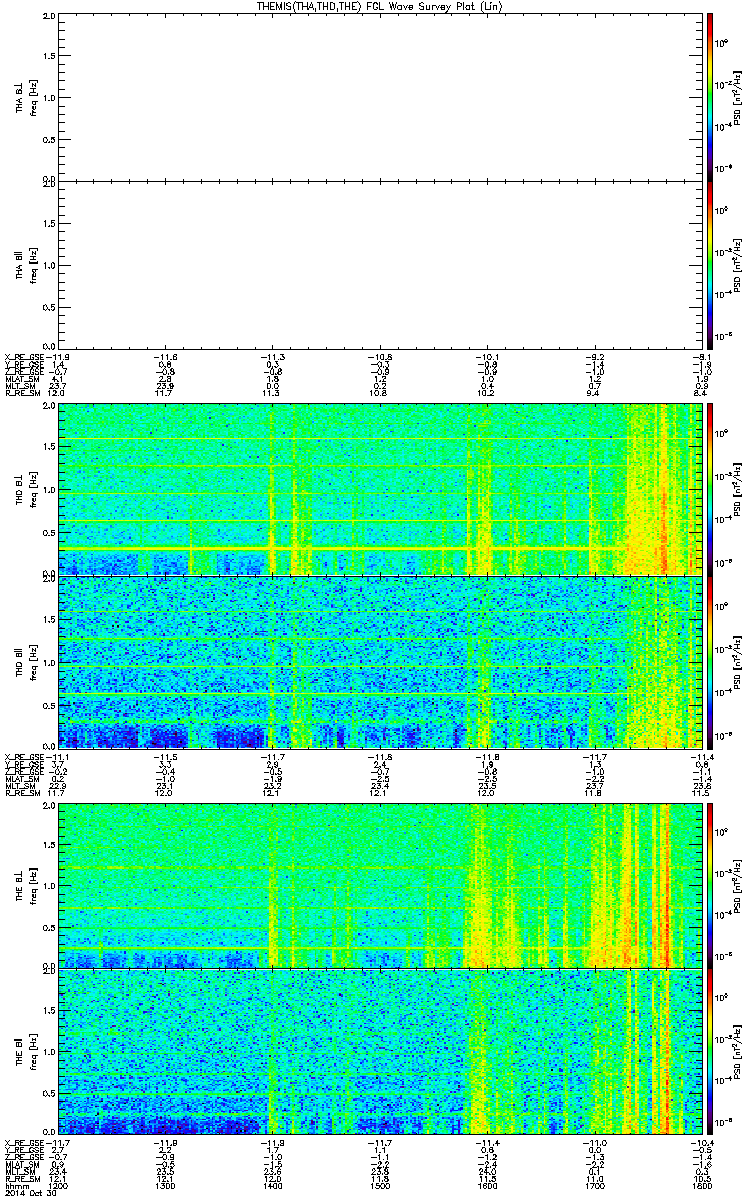Click the THD BII spectrogram panel
The width and height of the screenshot is (750, 1200).
point(380,662)
